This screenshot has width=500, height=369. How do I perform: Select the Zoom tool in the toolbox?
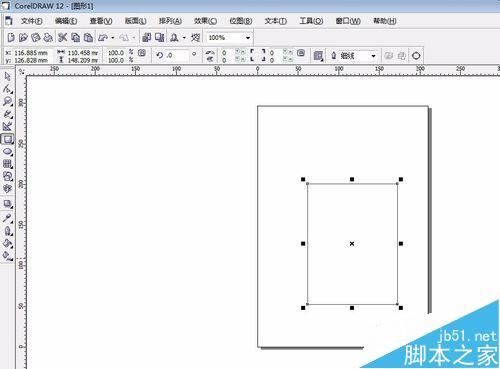pos(7,101)
